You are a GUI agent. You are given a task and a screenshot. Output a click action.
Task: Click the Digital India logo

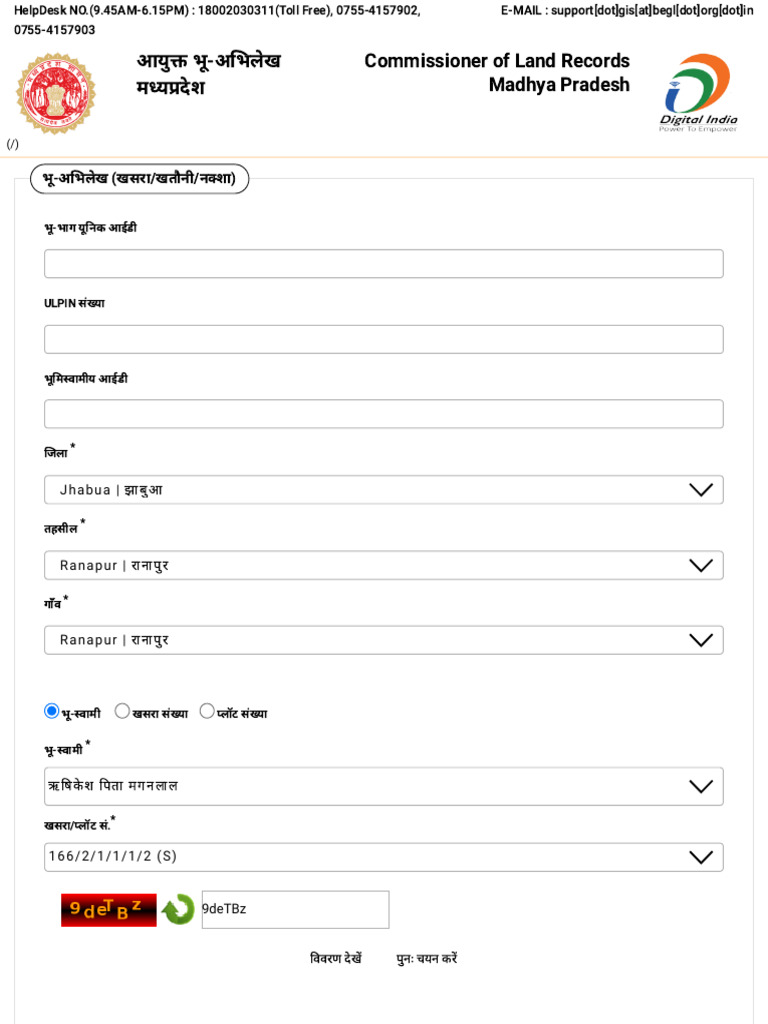[x=697, y=93]
